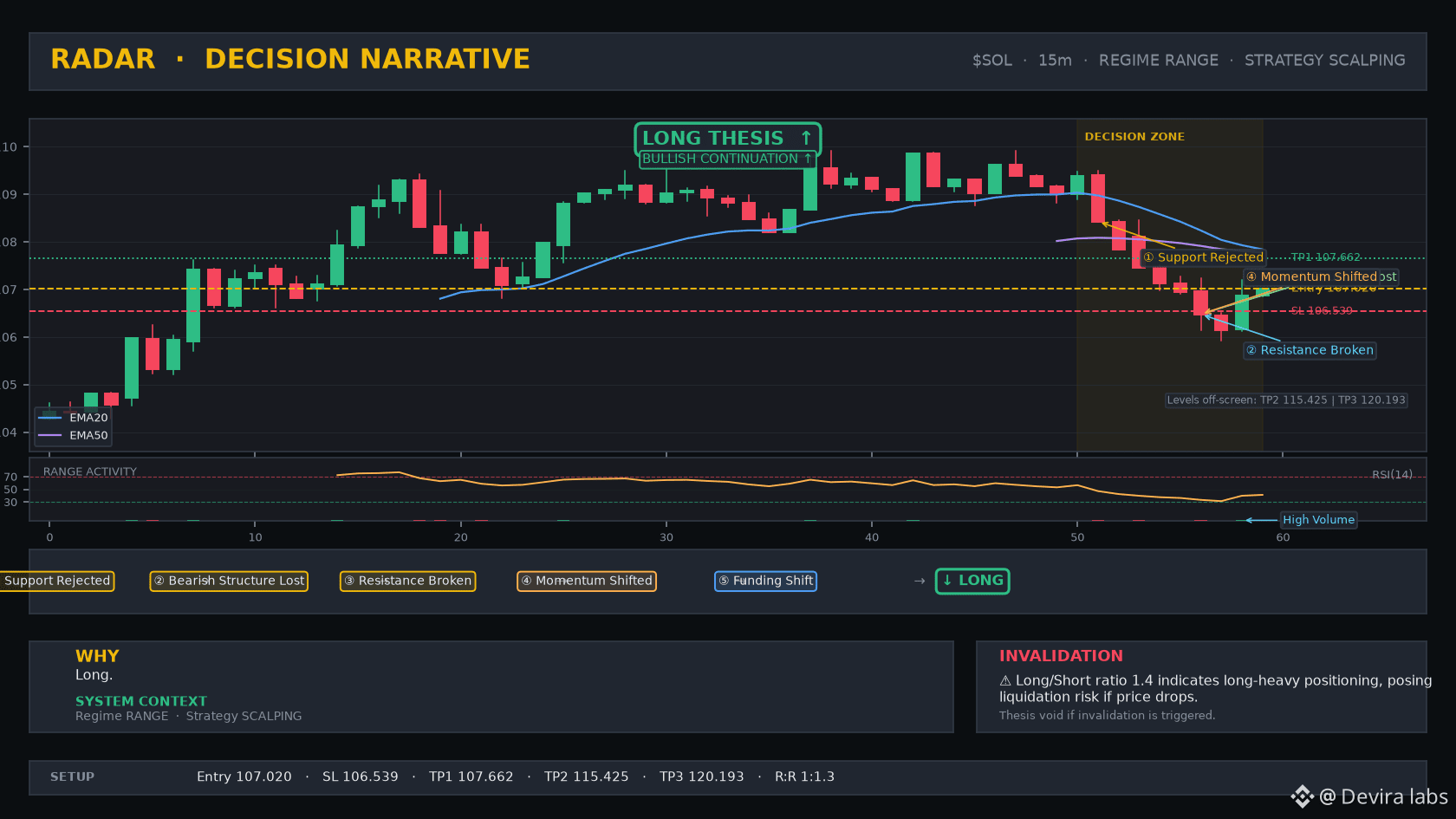
Task: Click REGIME RANGE in the header
Action: pos(1158,61)
